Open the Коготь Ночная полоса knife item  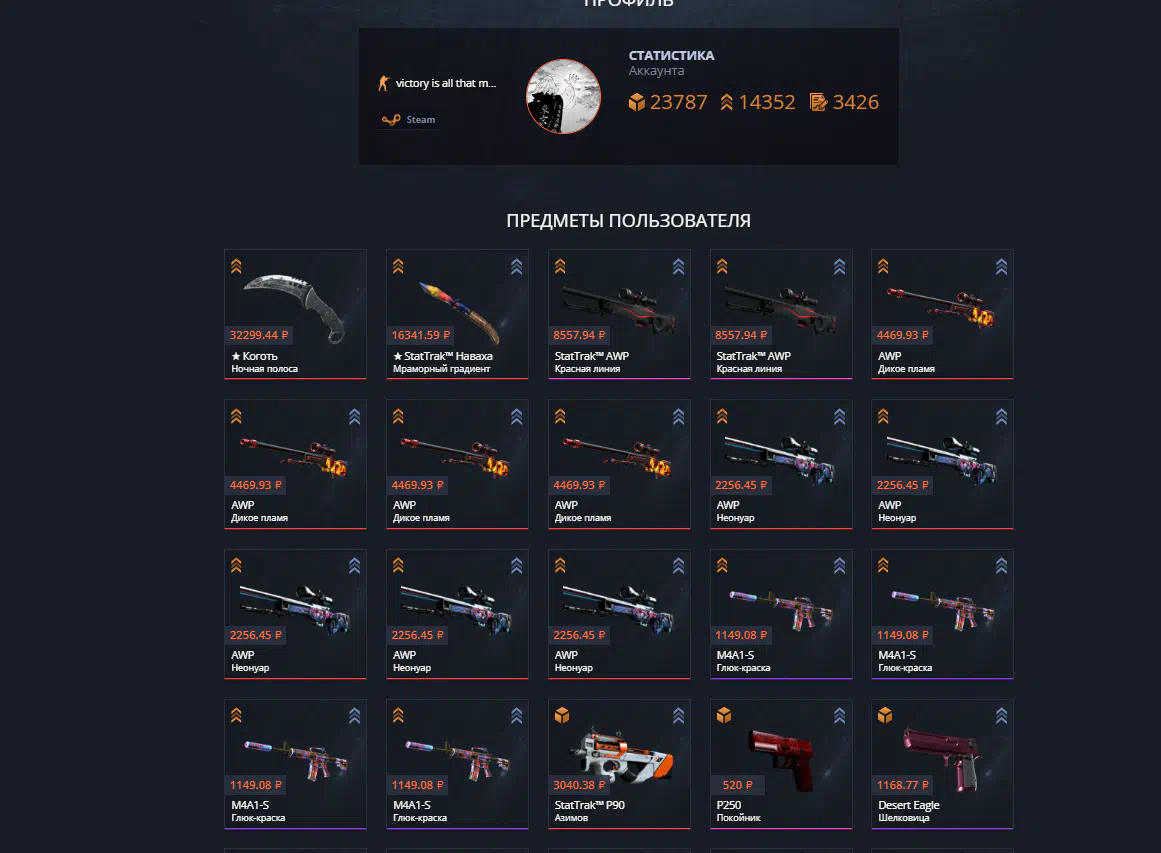[295, 315]
